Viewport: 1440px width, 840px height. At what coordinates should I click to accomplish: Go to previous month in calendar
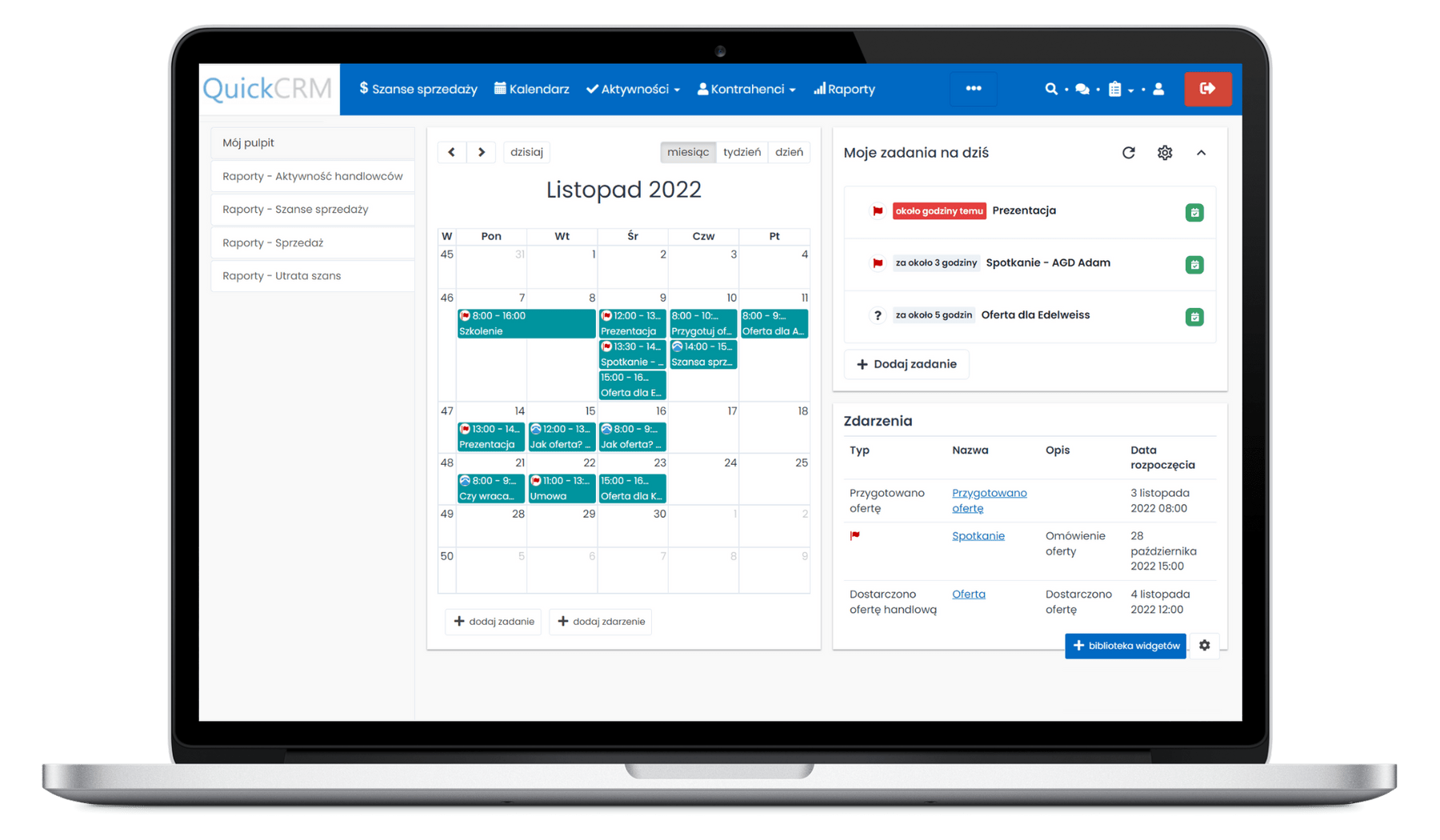(x=452, y=152)
